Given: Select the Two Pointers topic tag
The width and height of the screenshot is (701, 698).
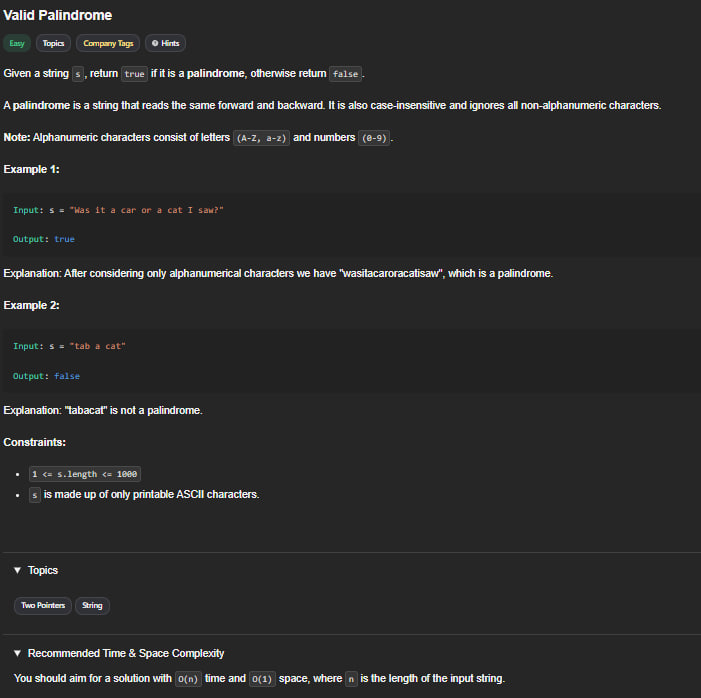Looking at the screenshot, I should (43, 605).
